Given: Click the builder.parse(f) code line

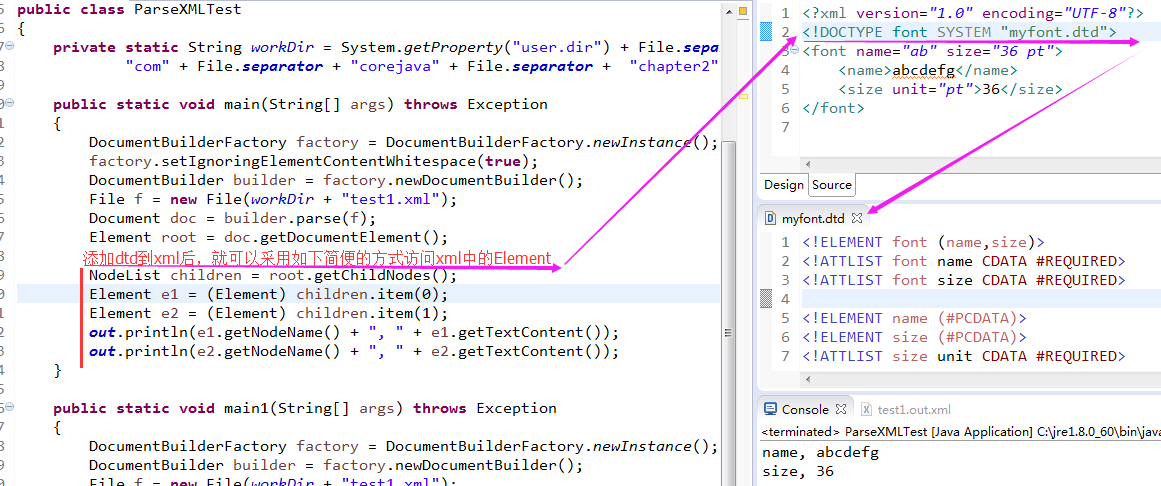Looking at the screenshot, I should 232,219.
